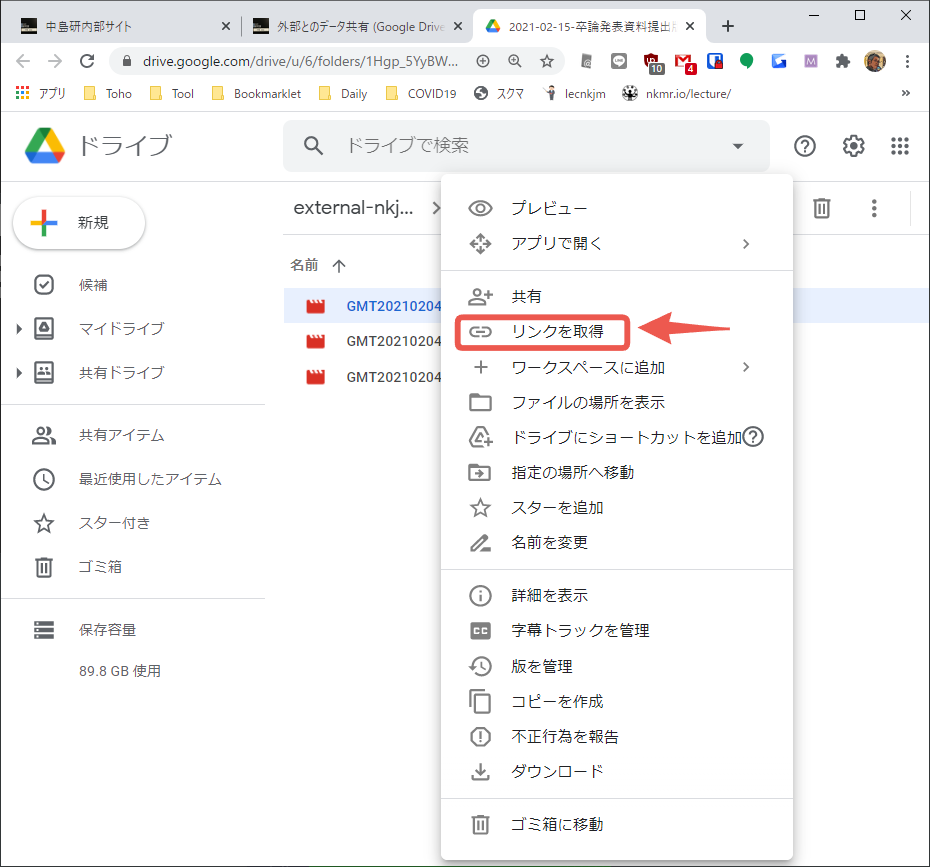Toggle the name sort direction arrow
The height and width of the screenshot is (867, 930).
(x=339, y=266)
